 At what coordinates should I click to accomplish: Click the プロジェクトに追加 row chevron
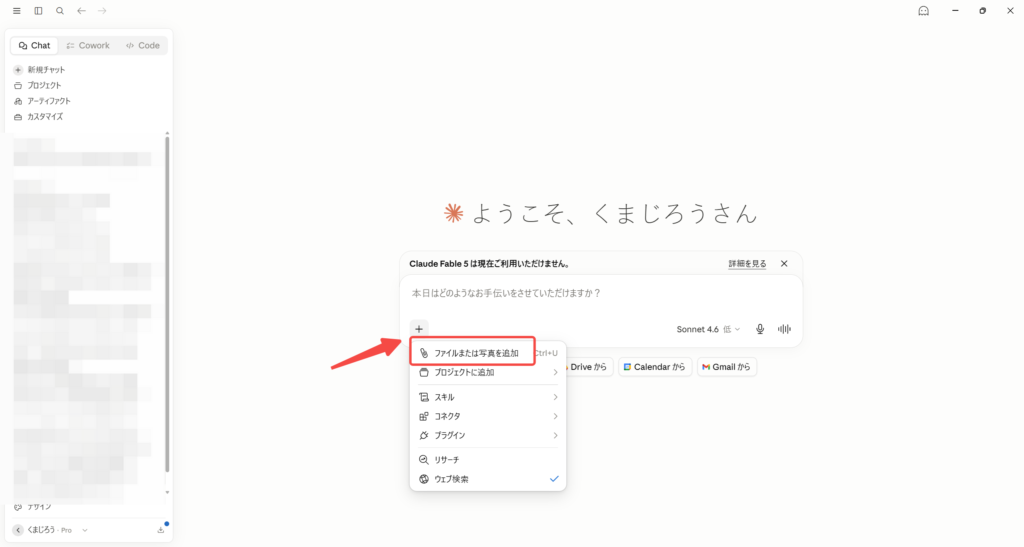555,373
